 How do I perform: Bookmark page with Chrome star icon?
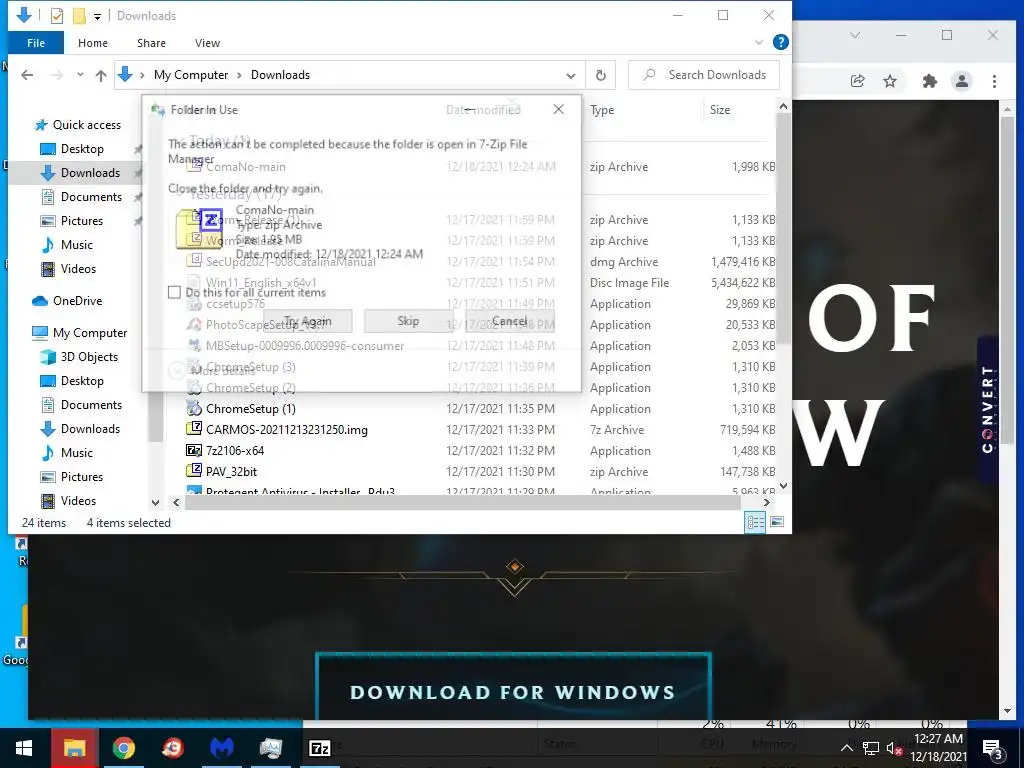[889, 81]
